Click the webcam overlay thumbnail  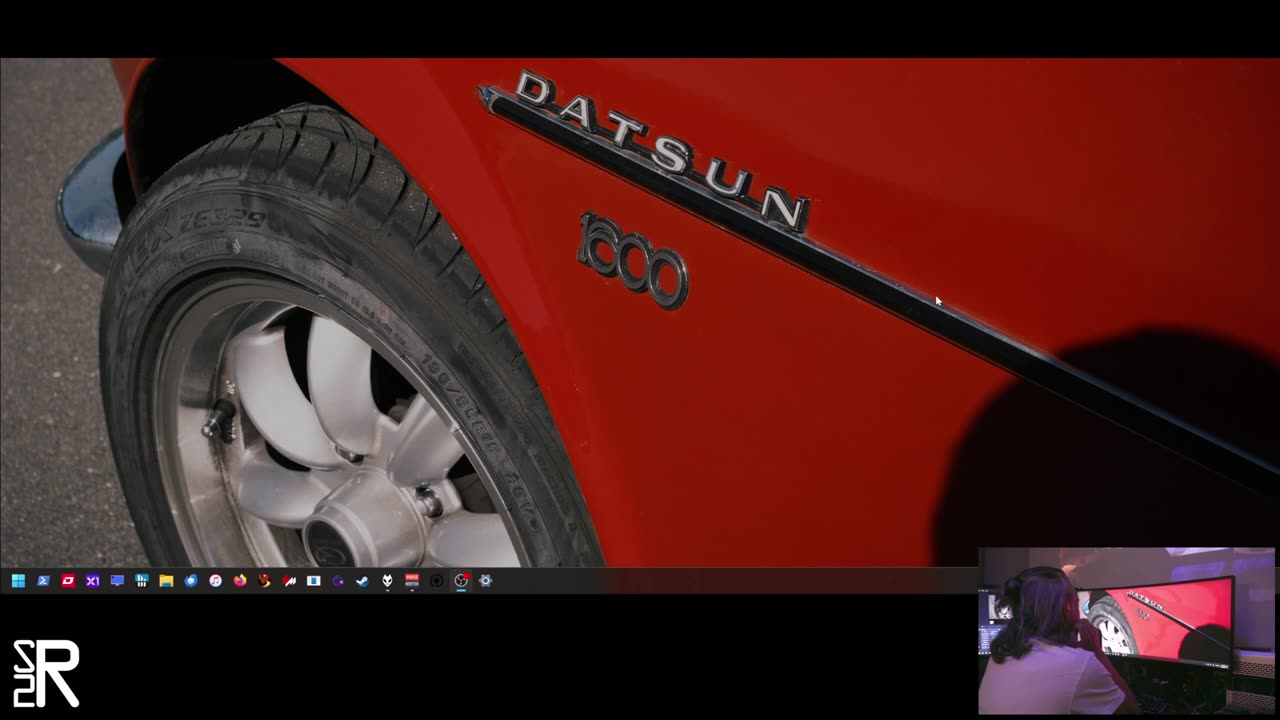pos(1126,631)
